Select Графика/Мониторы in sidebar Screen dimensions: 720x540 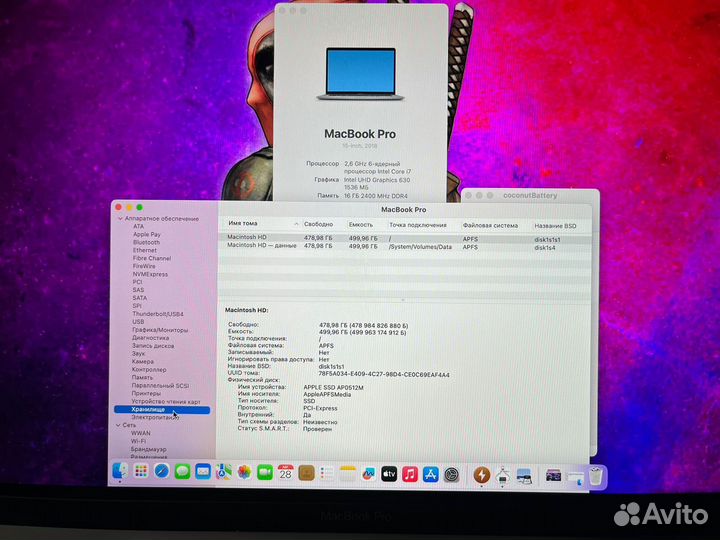(160, 330)
